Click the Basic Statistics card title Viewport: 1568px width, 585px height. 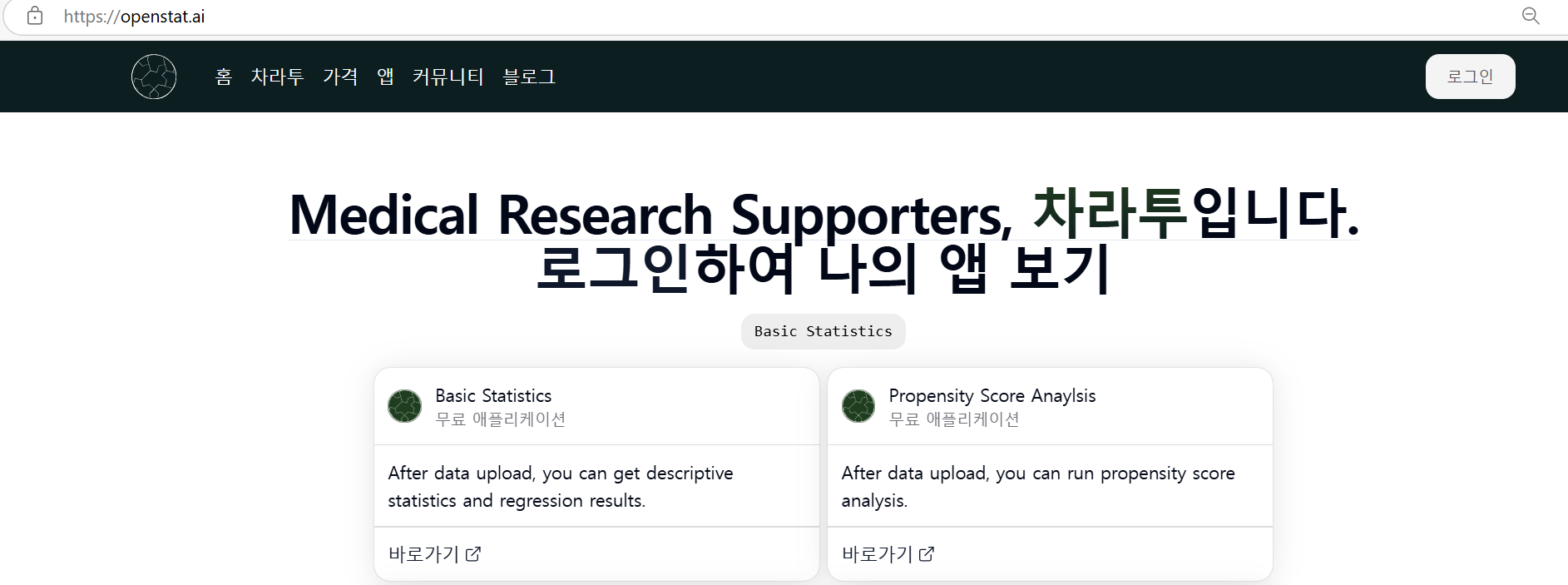[493, 396]
